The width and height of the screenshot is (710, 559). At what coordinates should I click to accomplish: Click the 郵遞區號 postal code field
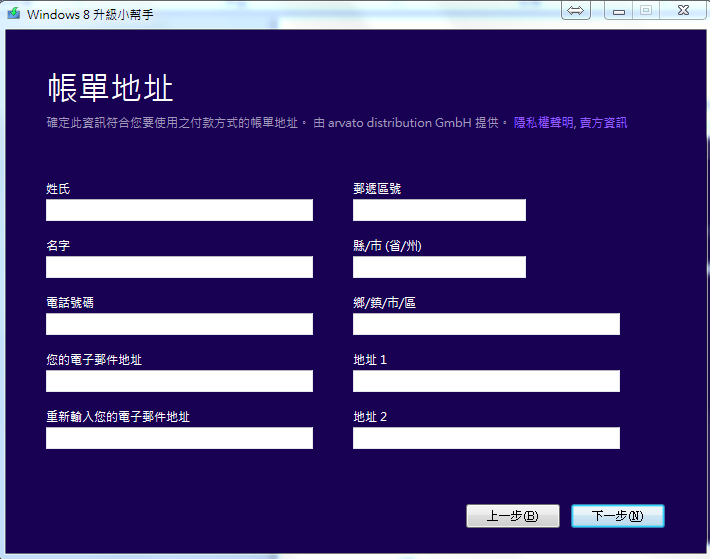439,210
